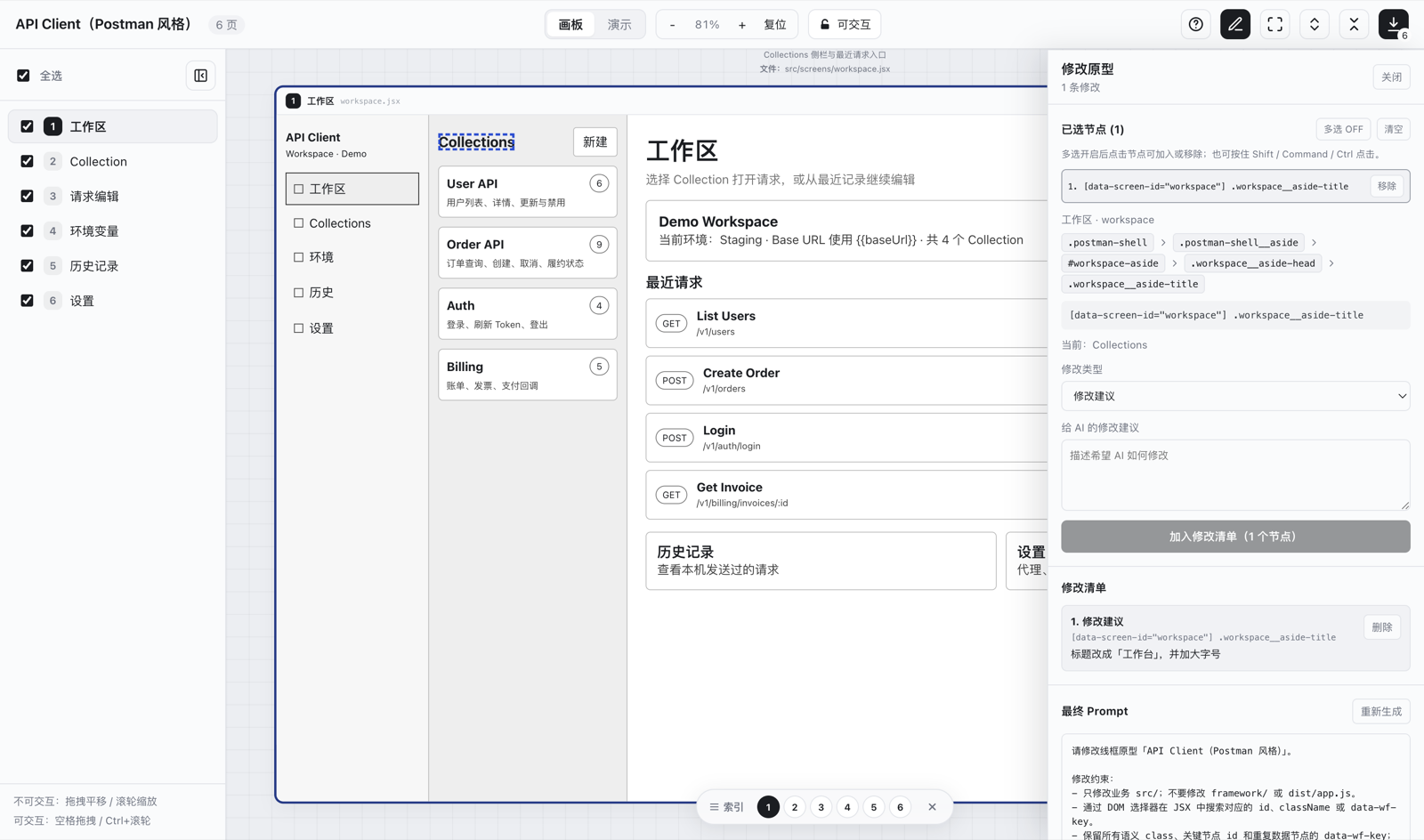Viewport: 1424px width, 840px height.
Task: Open the List Users recent request
Action: tap(846, 323)
